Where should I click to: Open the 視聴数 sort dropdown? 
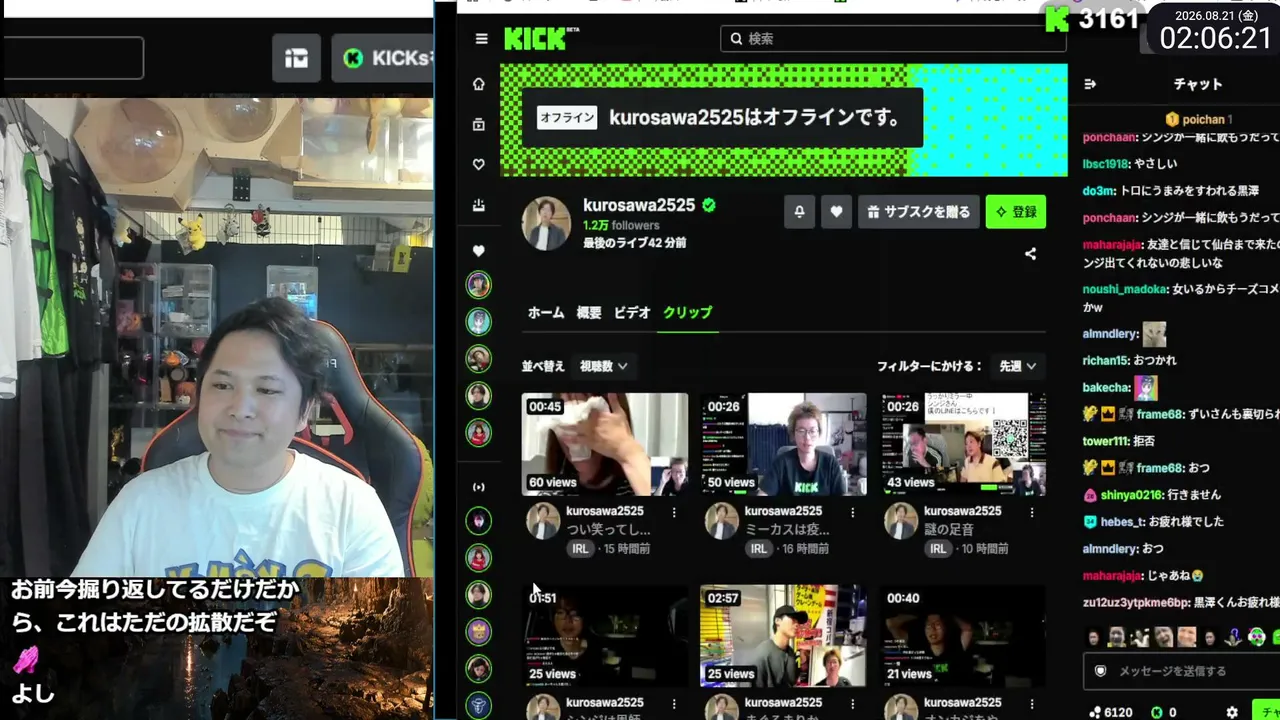(604, 366)
